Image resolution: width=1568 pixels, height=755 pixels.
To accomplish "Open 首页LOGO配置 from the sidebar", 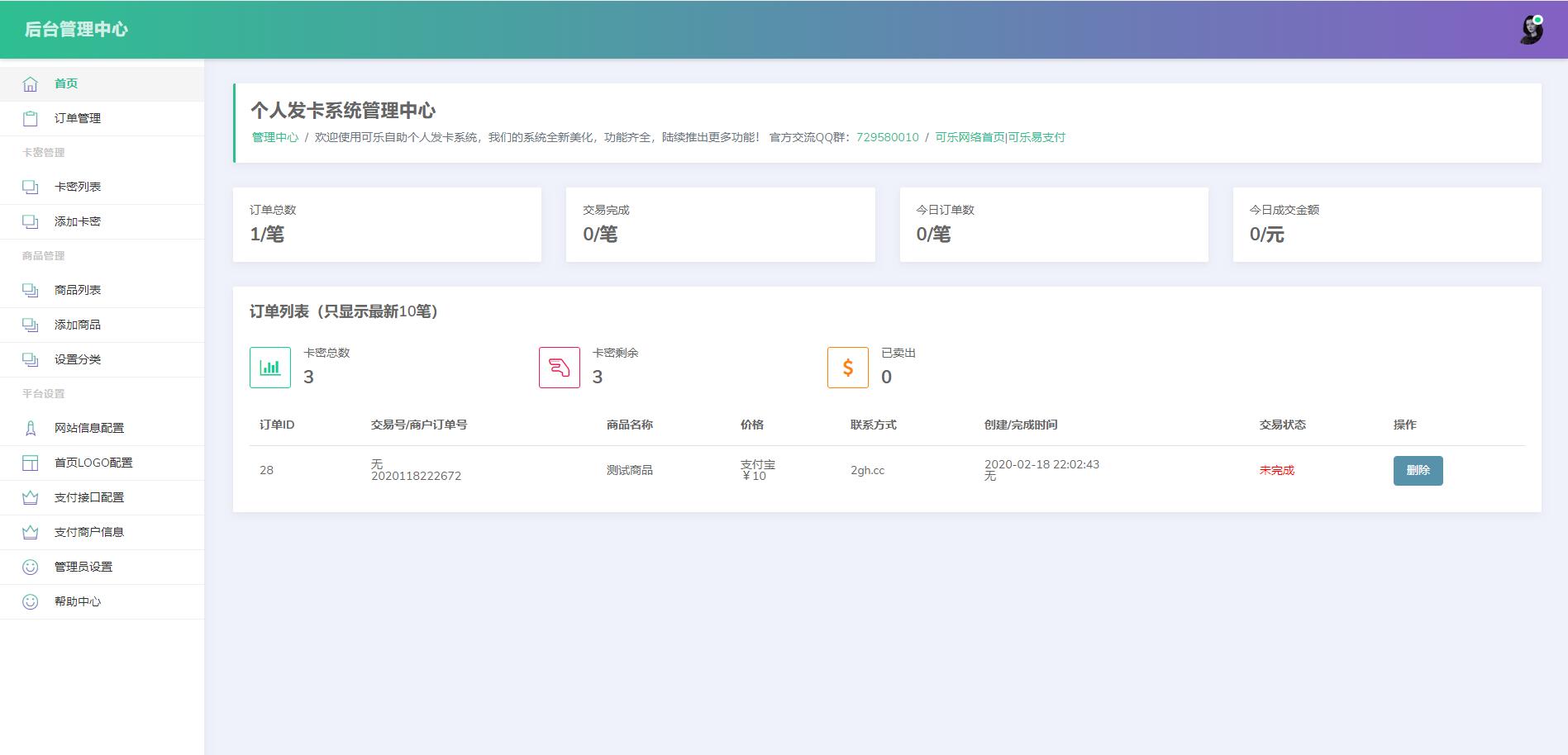I will [x=91, y=463].
